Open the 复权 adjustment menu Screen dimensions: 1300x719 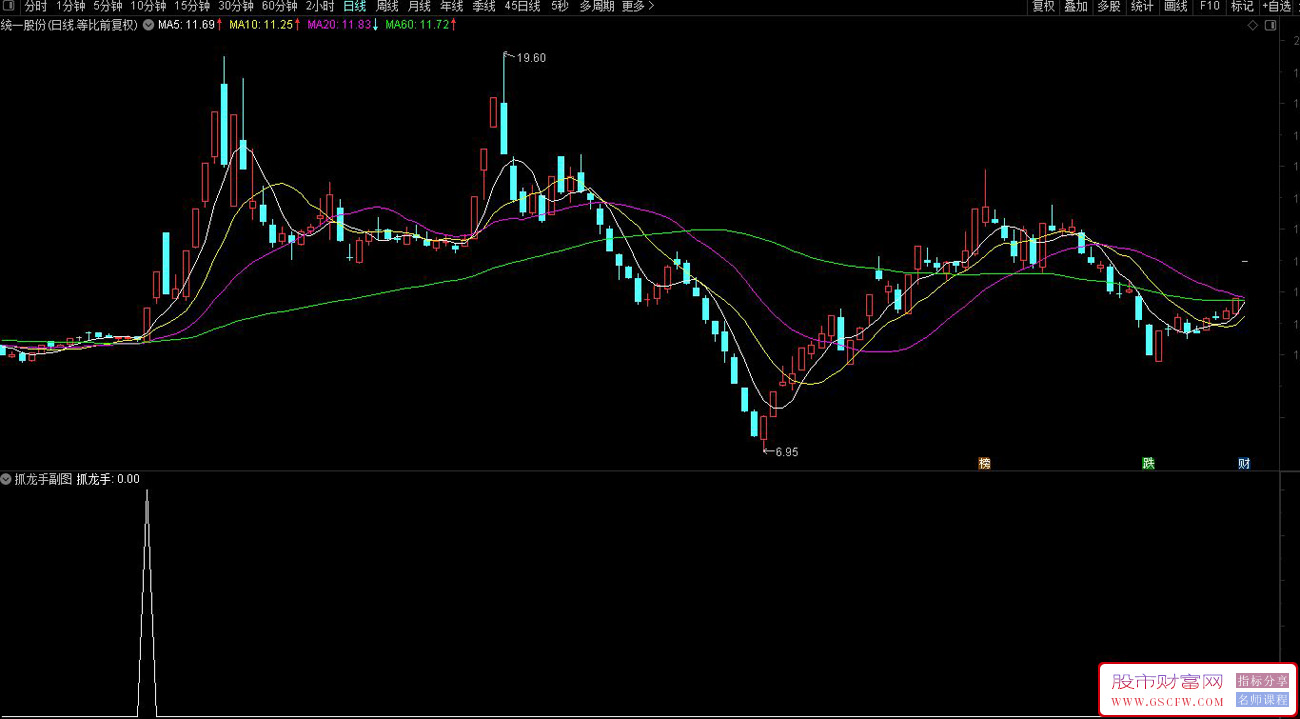[x=1044, y=6]
